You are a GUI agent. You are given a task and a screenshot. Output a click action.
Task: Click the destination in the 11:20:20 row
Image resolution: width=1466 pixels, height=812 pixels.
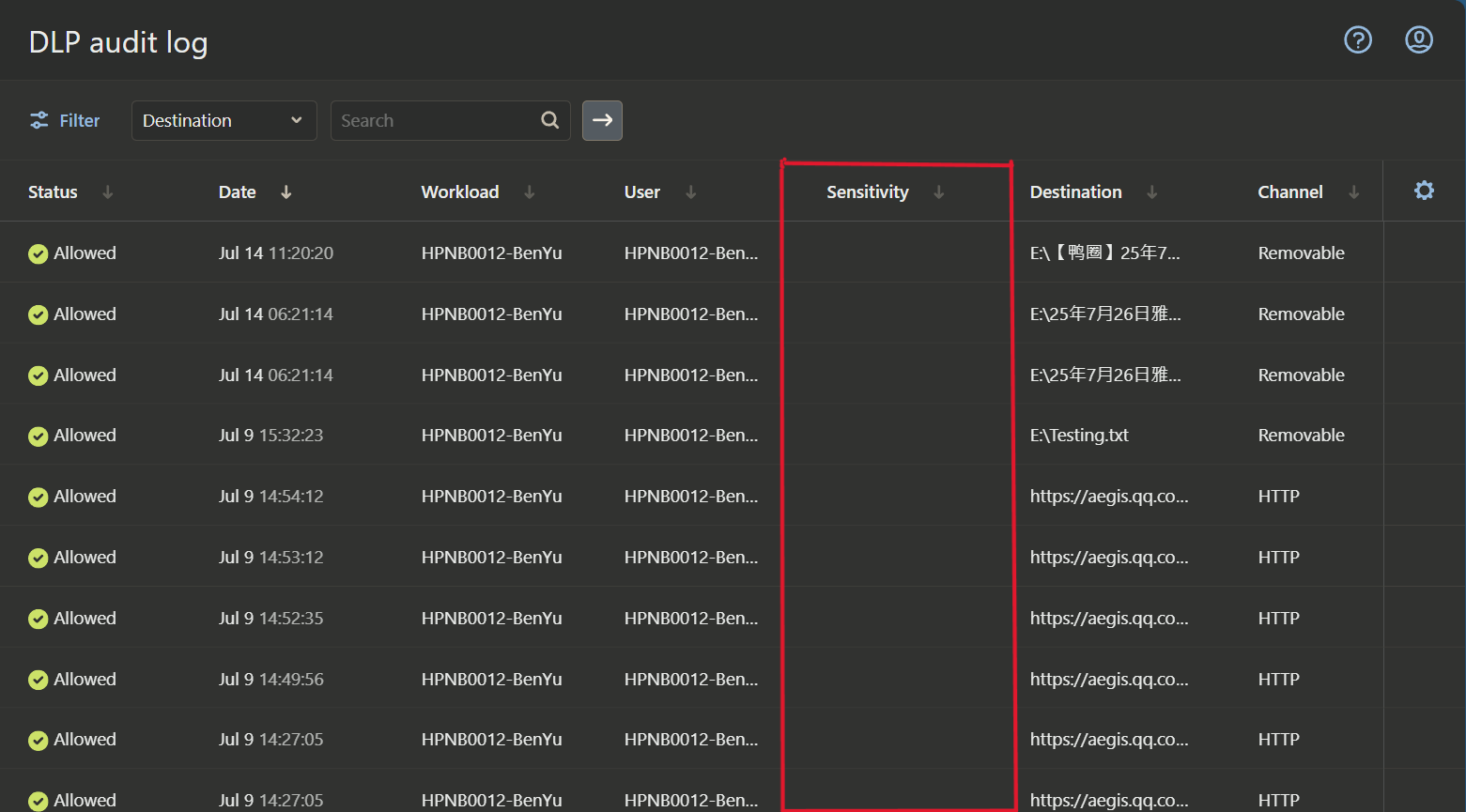point(1105,253)
